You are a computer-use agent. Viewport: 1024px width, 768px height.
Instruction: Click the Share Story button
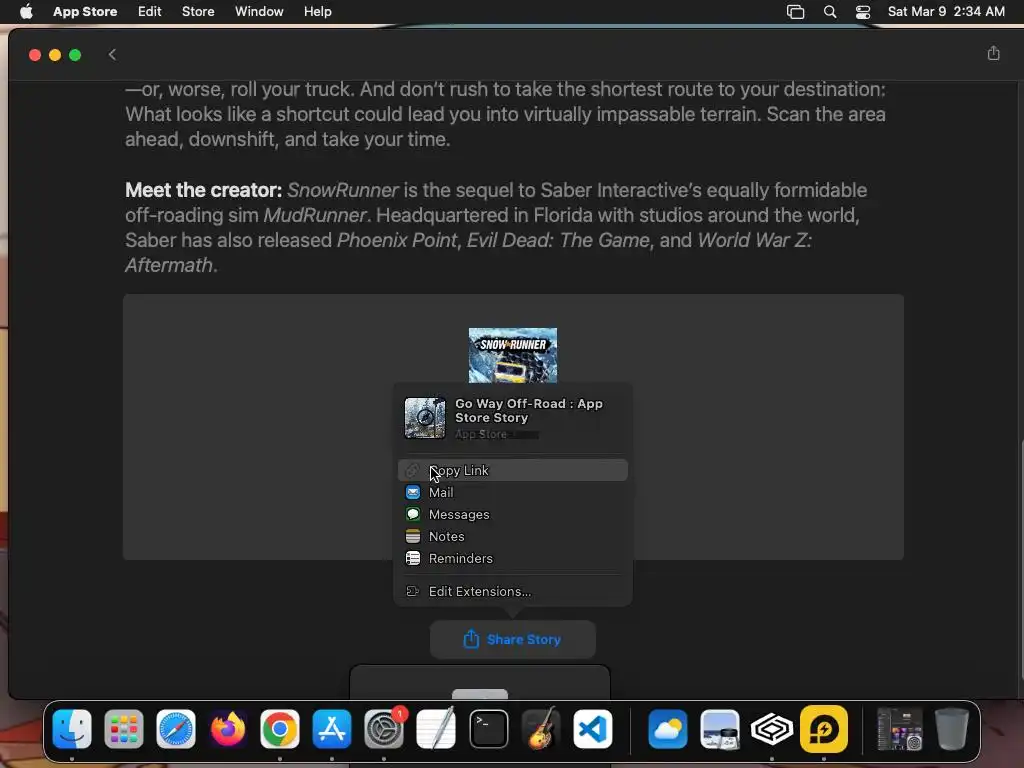point(513,639)
